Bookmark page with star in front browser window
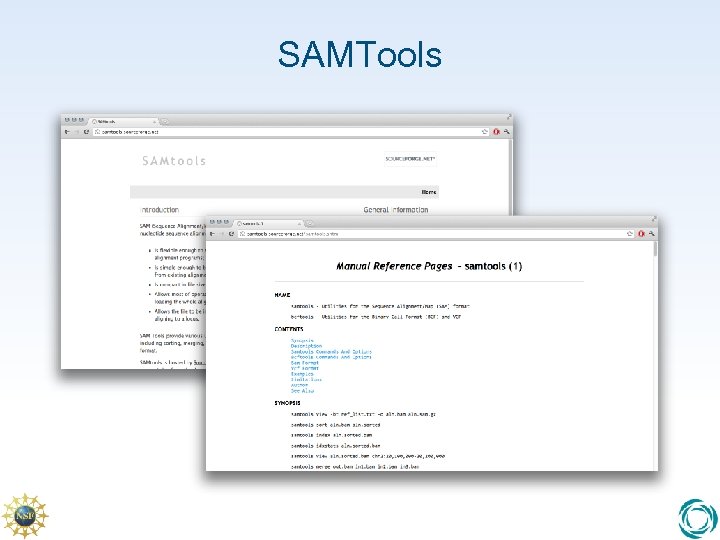 coord(630,234)
